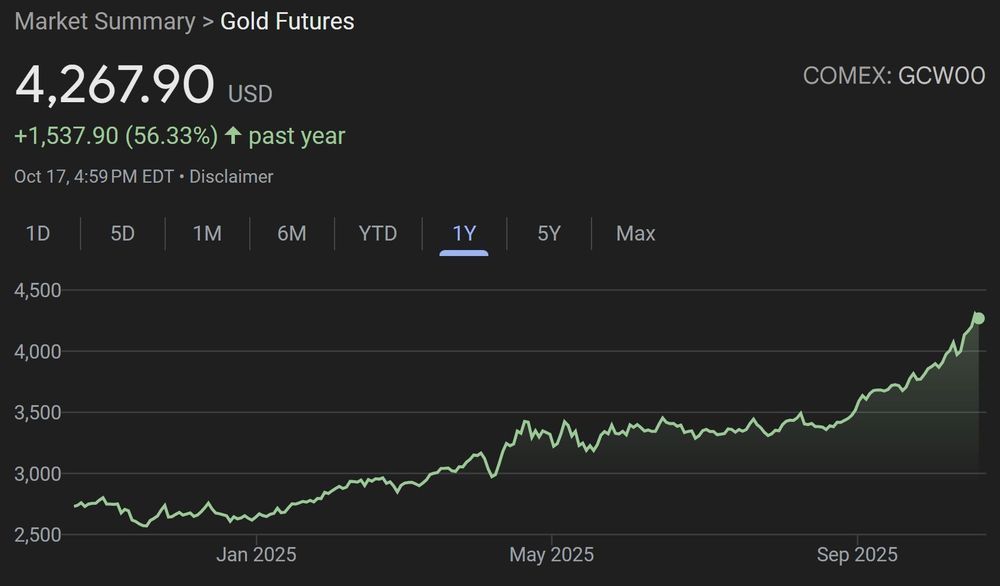Open the Disclaimer link
1000x586 pixels.
pos(231,177)
